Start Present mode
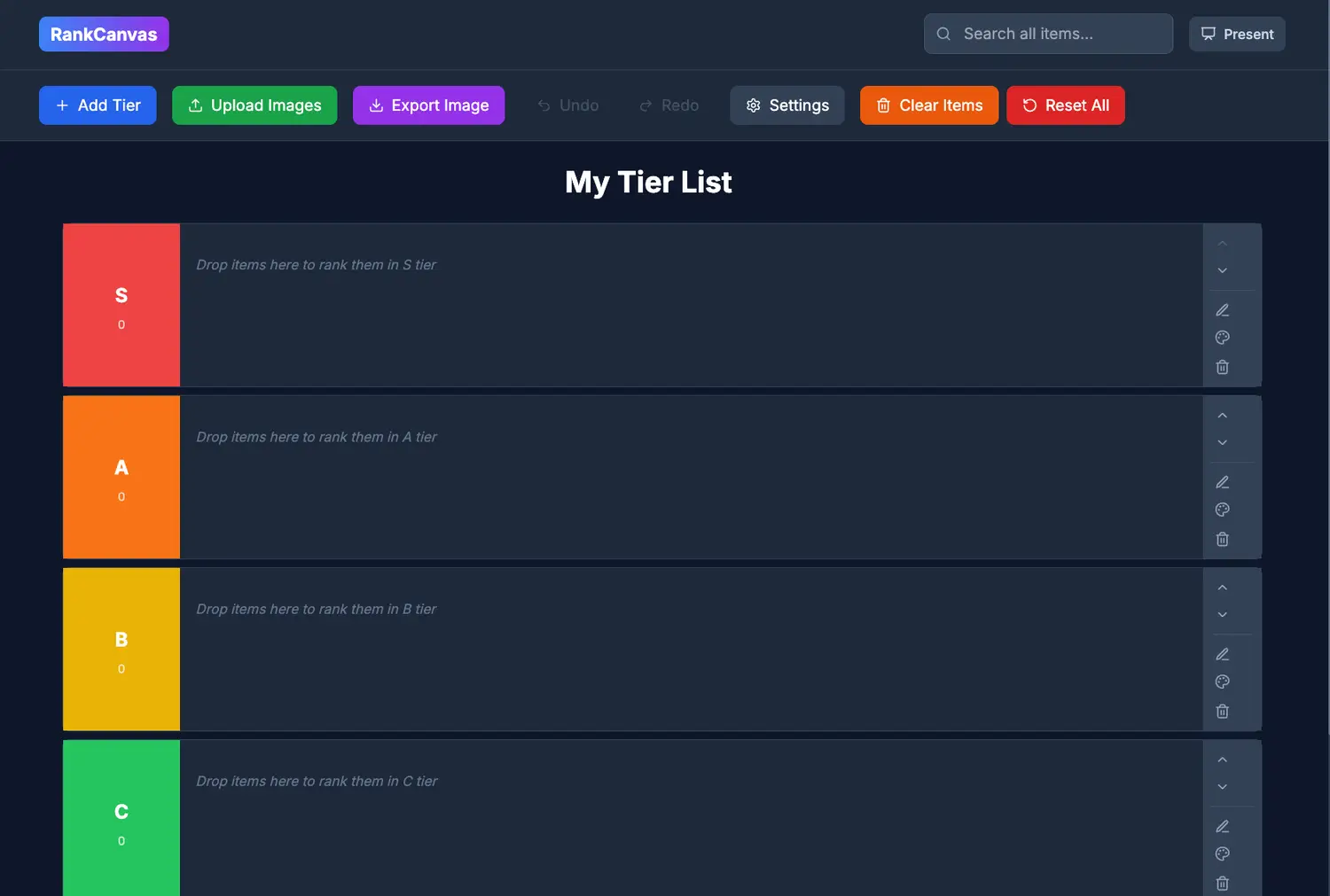 (x=1236, y=35)
